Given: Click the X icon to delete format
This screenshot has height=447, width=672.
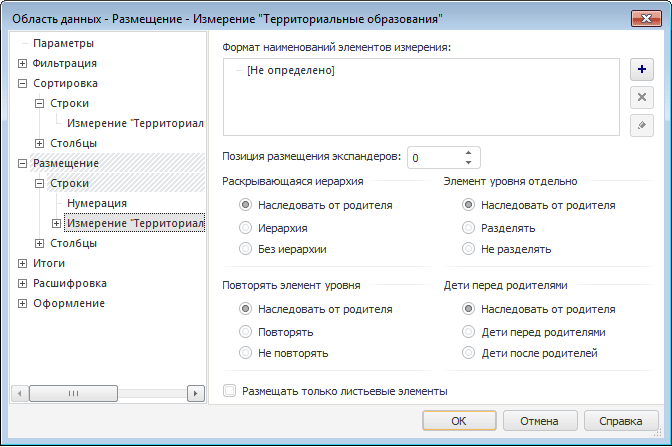Looking at the screenshot, I should (641, 98).
